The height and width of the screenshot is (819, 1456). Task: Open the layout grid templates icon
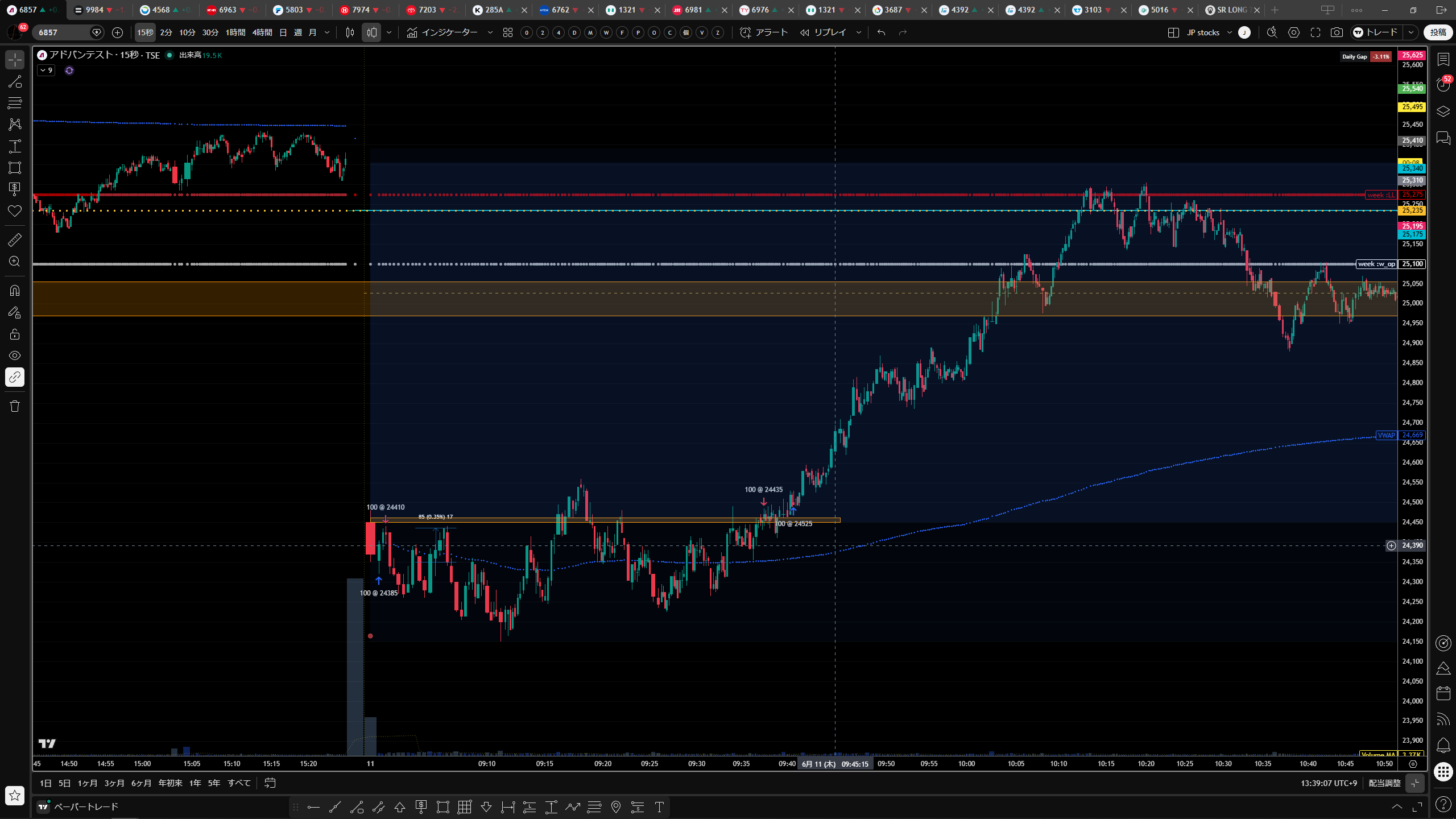(x=508, y=32)
